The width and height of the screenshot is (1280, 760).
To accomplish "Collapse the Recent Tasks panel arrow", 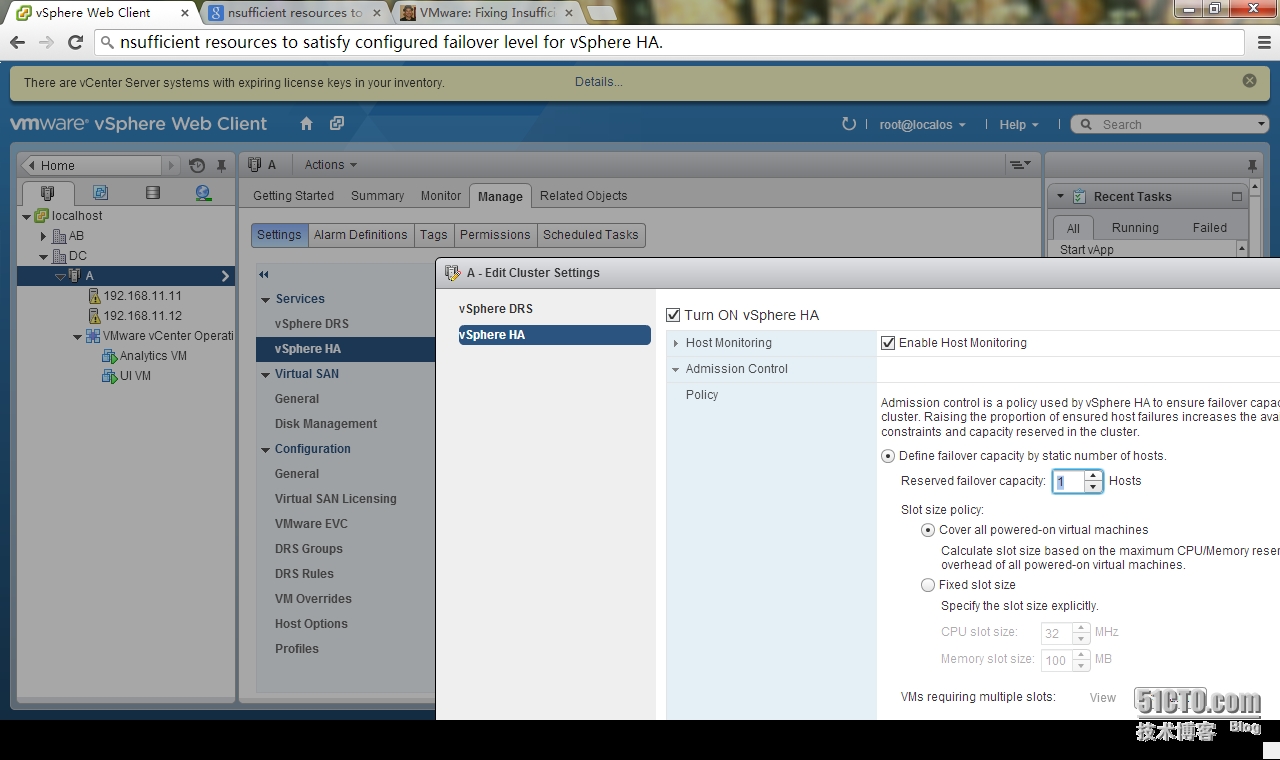I will point(1060,197).
